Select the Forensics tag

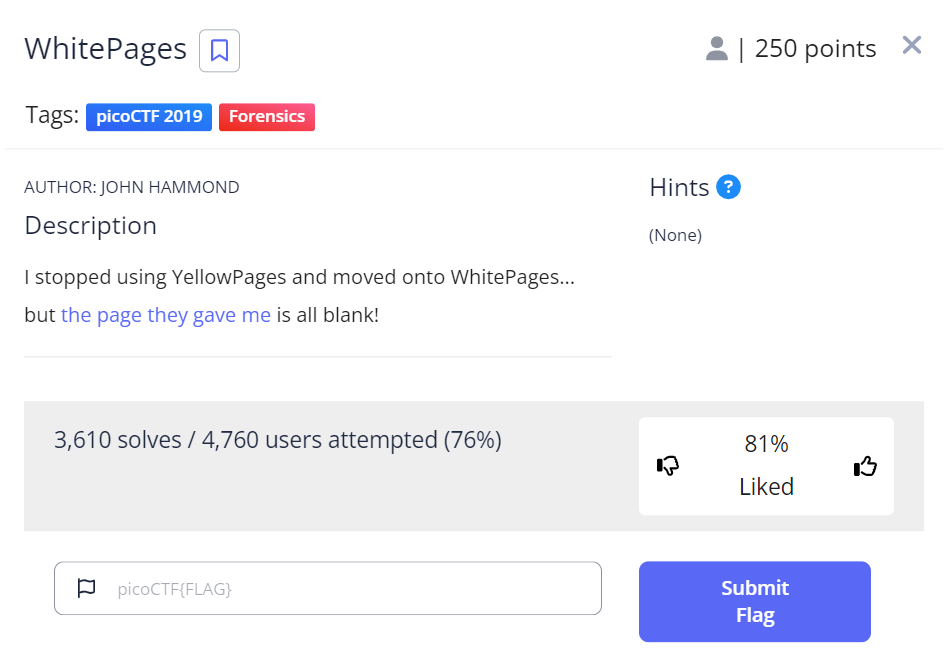266,117
